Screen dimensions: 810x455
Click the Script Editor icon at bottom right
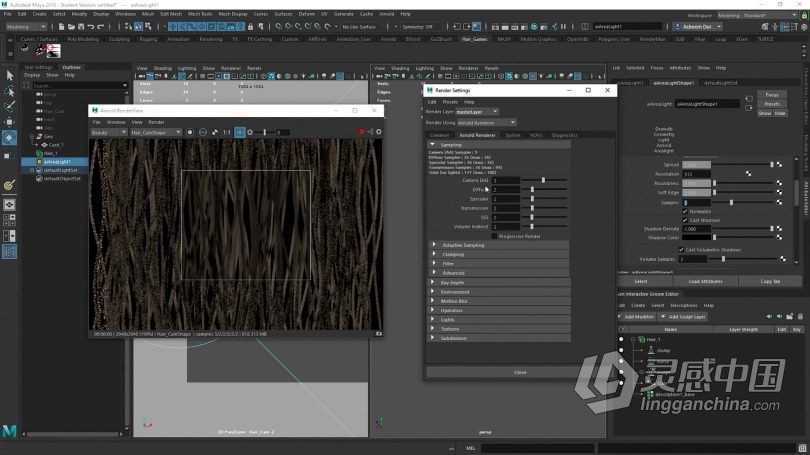click(802, 448)
